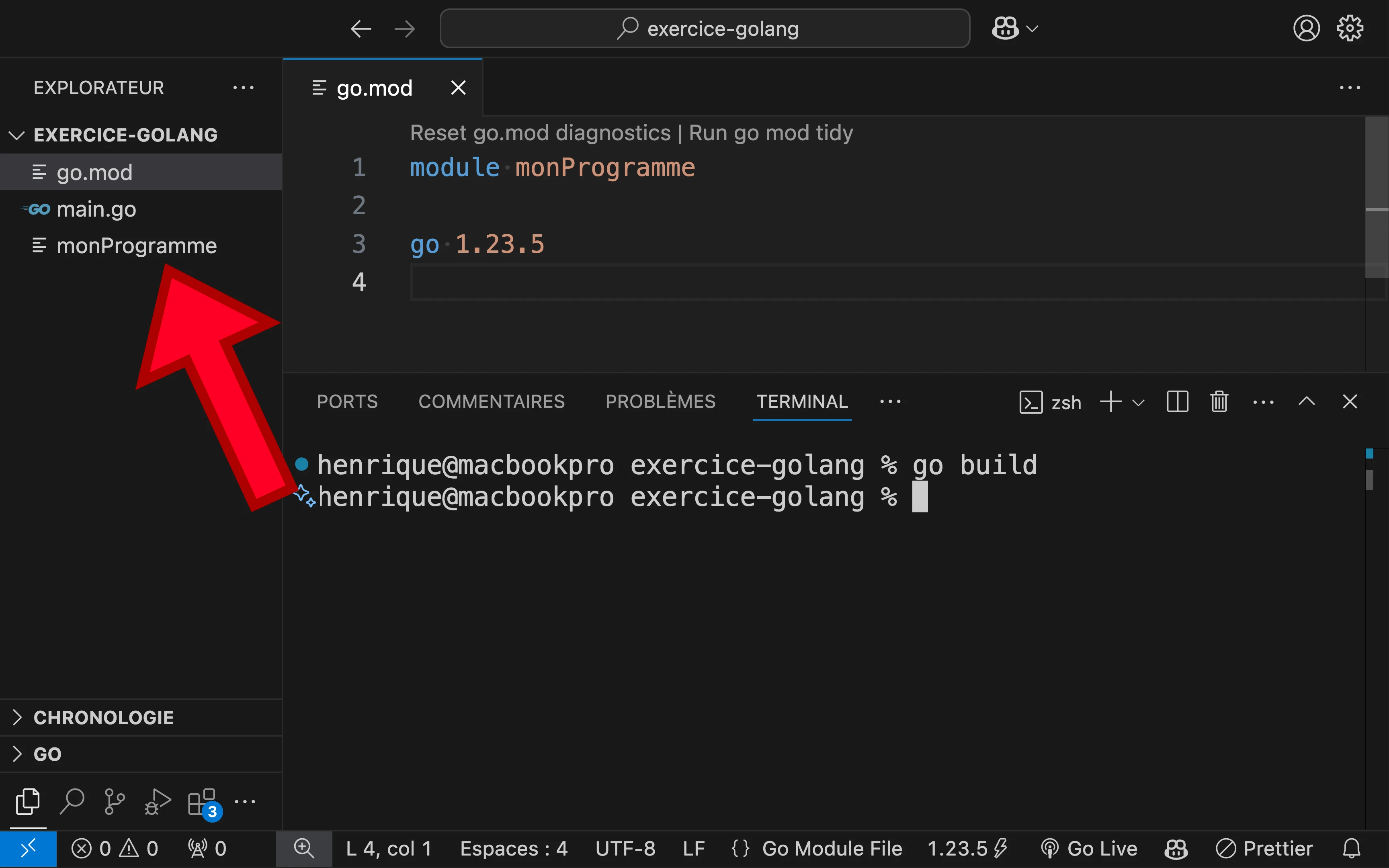Viewport: 1389px width, 868px height.
Task: Go forward with the right arrow
Action: (x=405, y=28)
